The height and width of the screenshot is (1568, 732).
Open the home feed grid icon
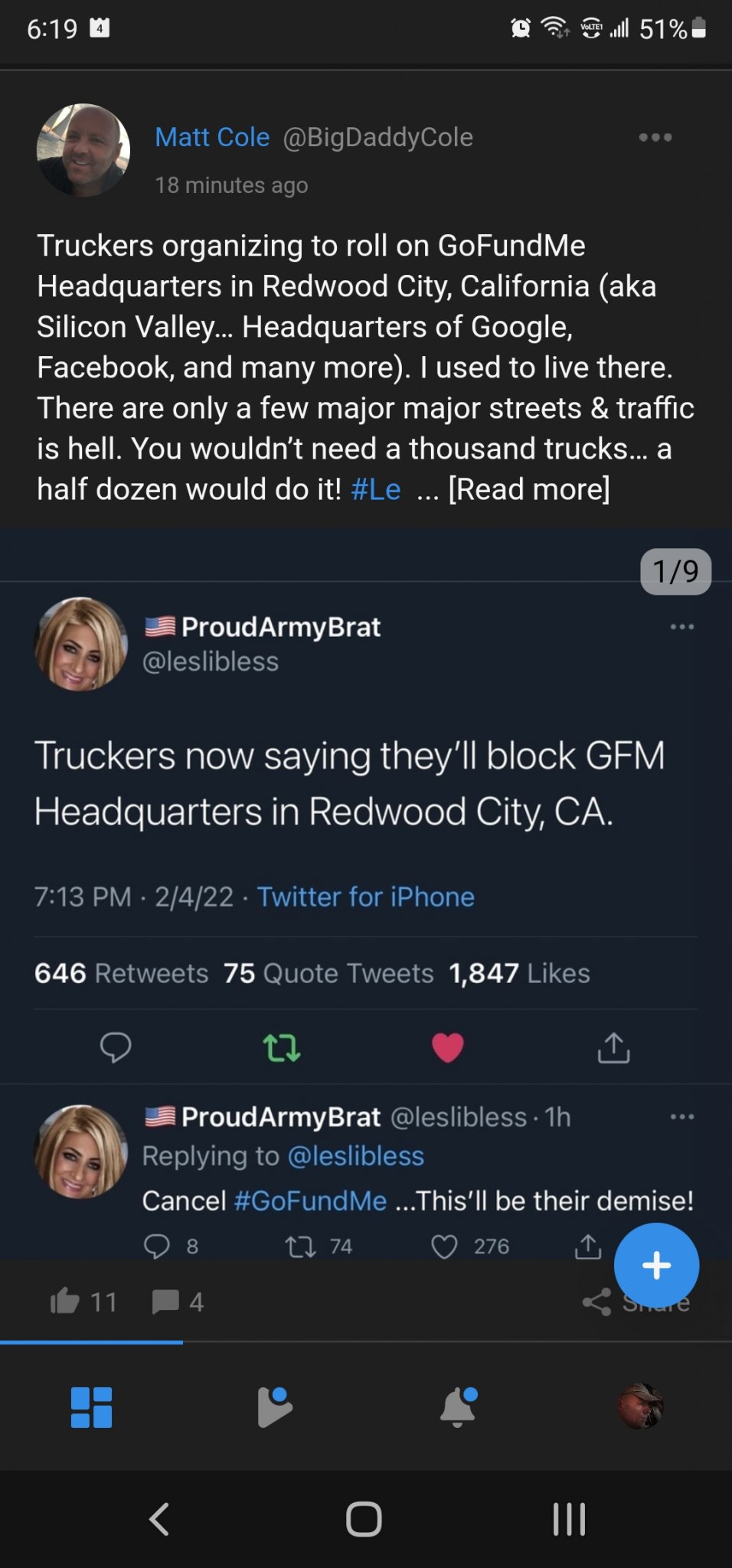(91, 1407)
